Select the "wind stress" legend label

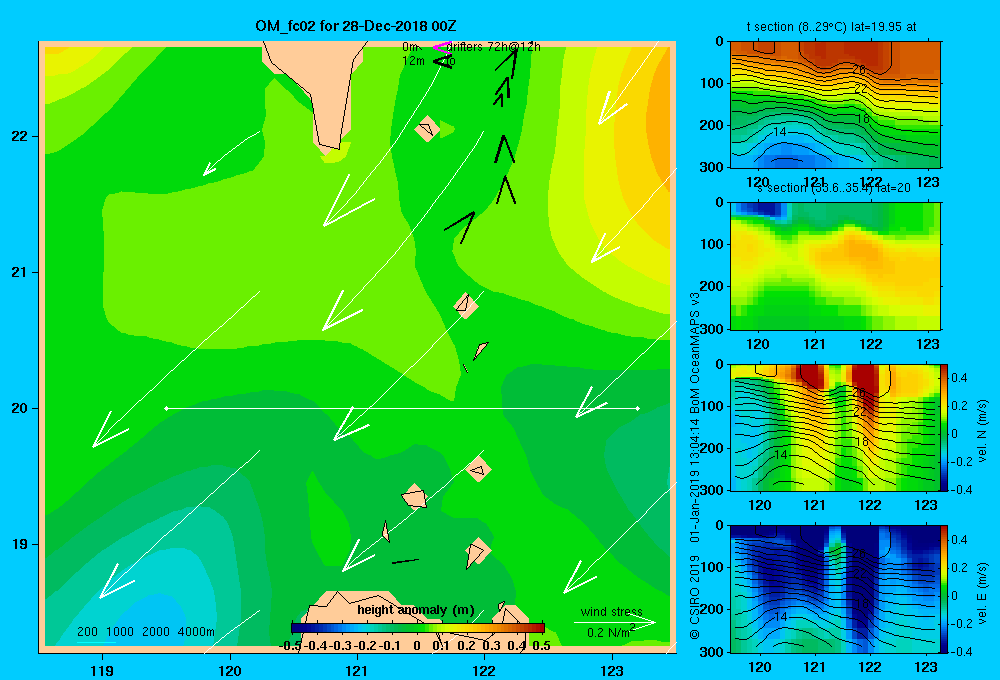611,611
